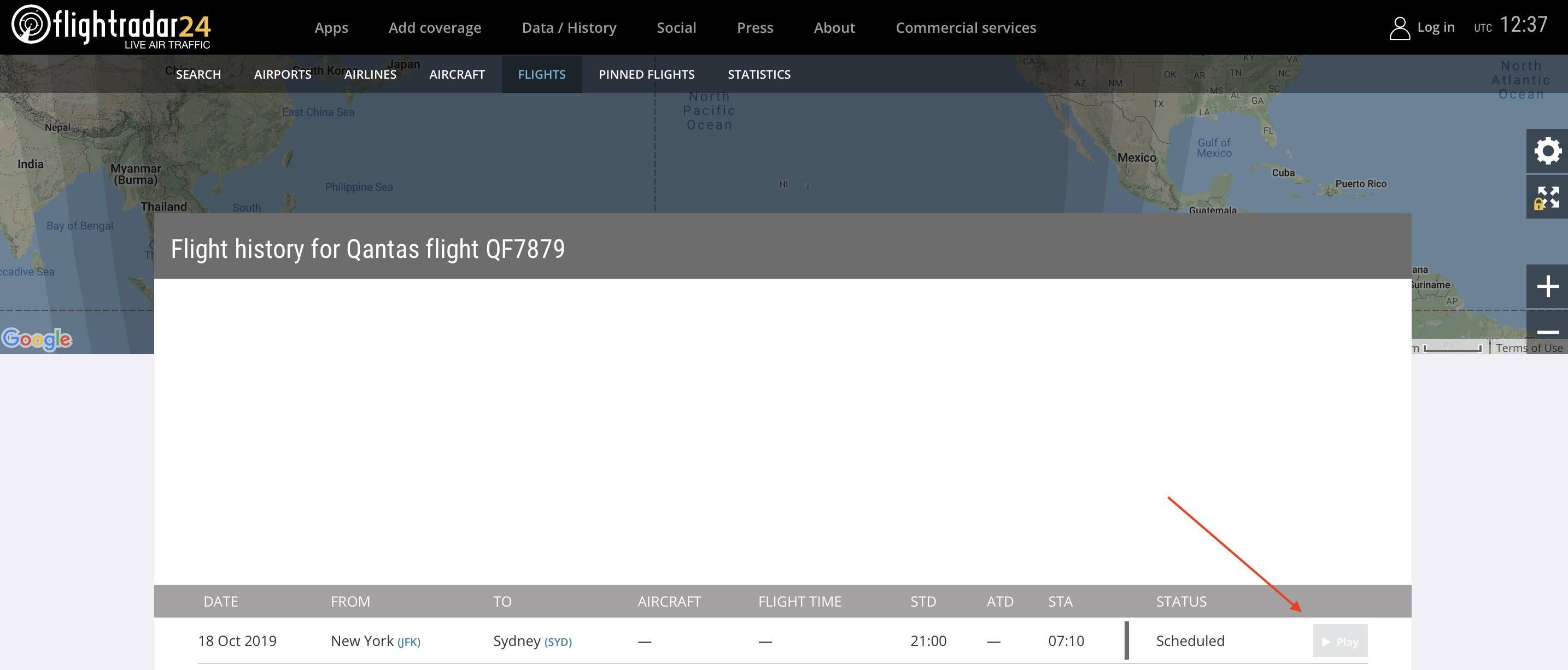Click the 18 Oct 2019 date cell
The image size is (1568, 670).
[237, 641]
